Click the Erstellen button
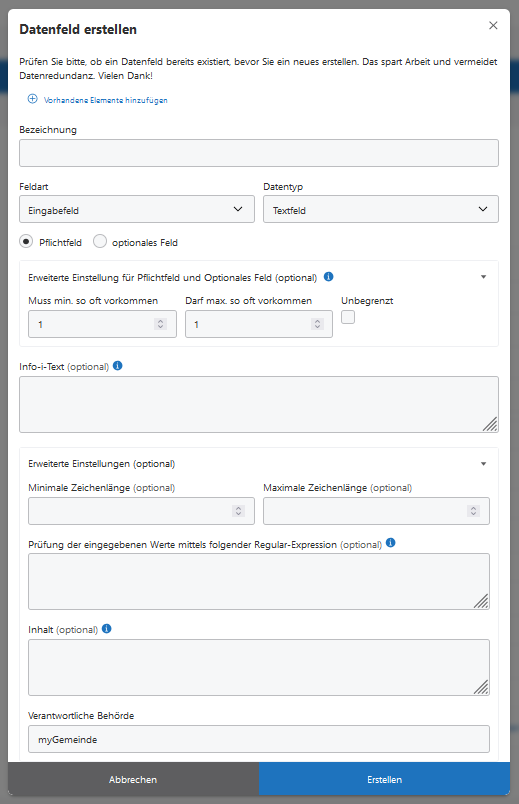This screenshot has width=519, height=804. tap(385, 779)
